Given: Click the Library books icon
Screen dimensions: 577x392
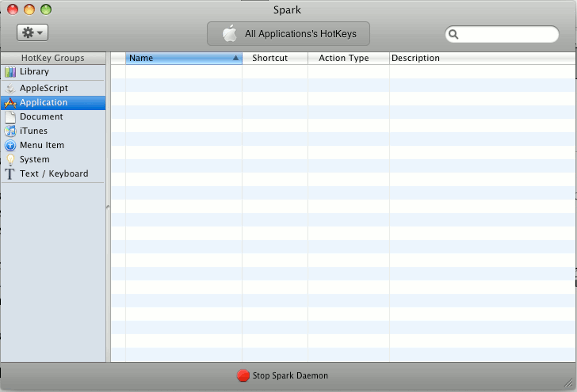Looking at the screenshot, I should point(10,72).
